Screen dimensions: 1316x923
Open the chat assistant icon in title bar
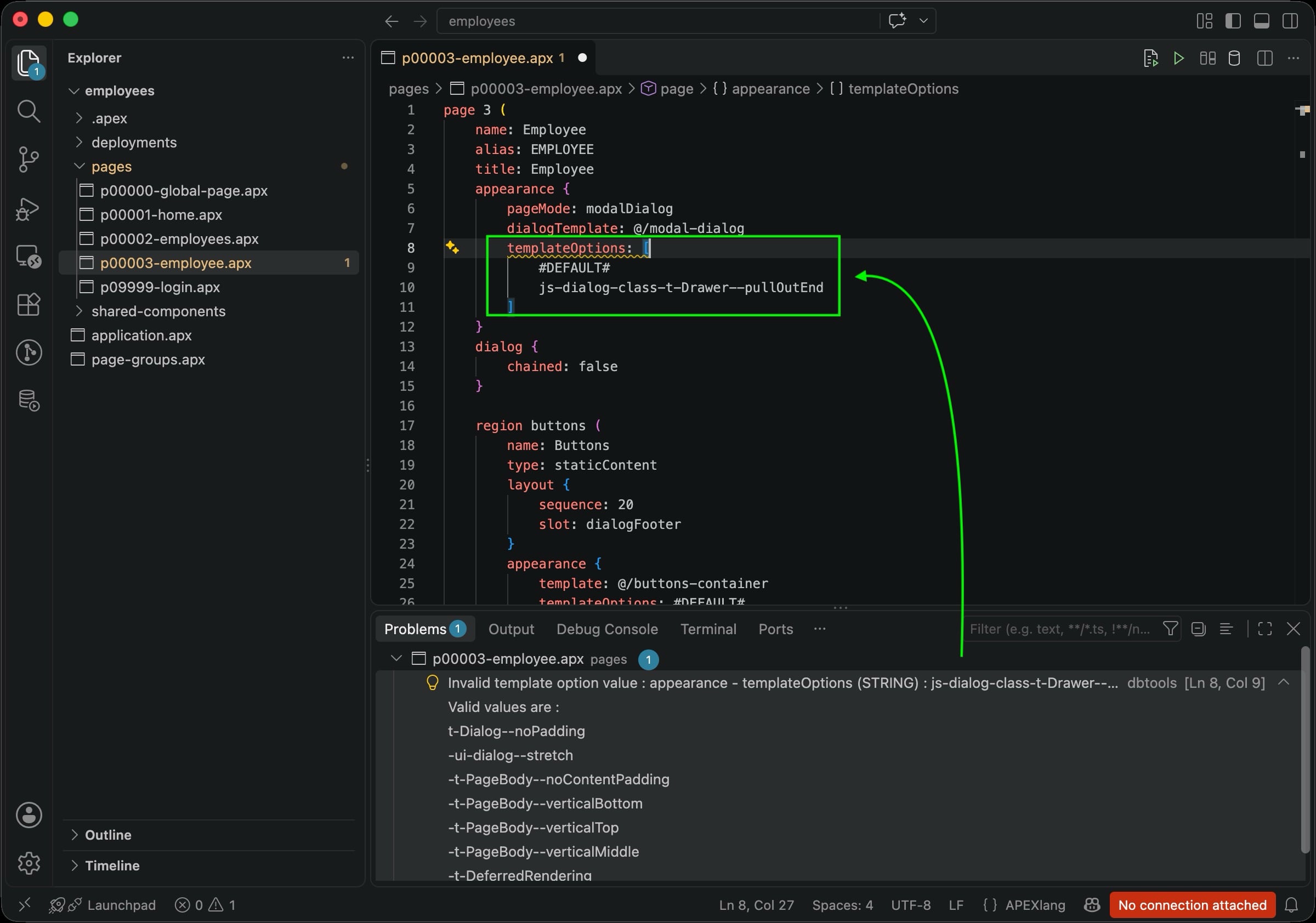tap(897, 21)
